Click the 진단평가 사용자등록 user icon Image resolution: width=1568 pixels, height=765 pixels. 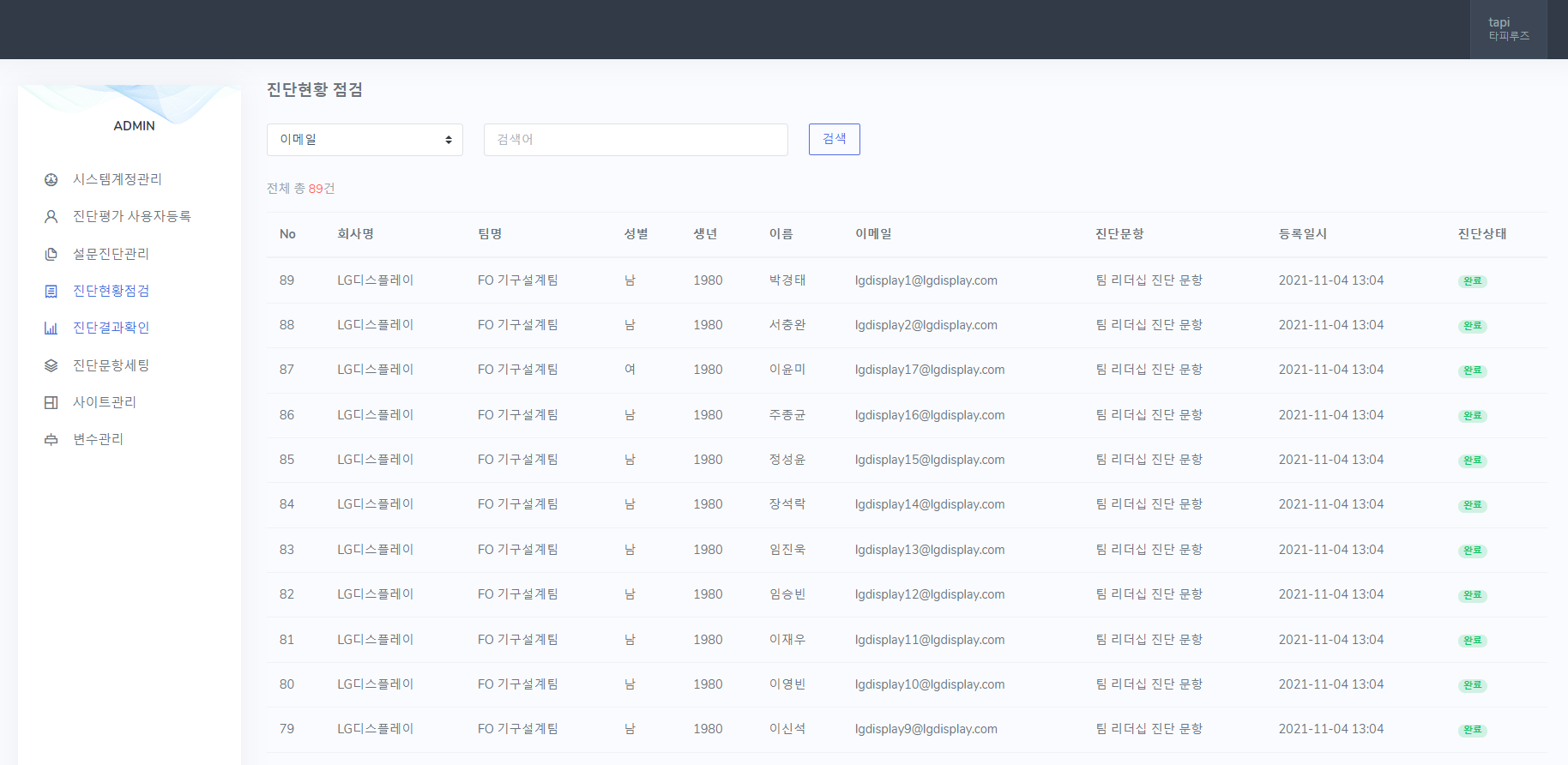point(51,216)
